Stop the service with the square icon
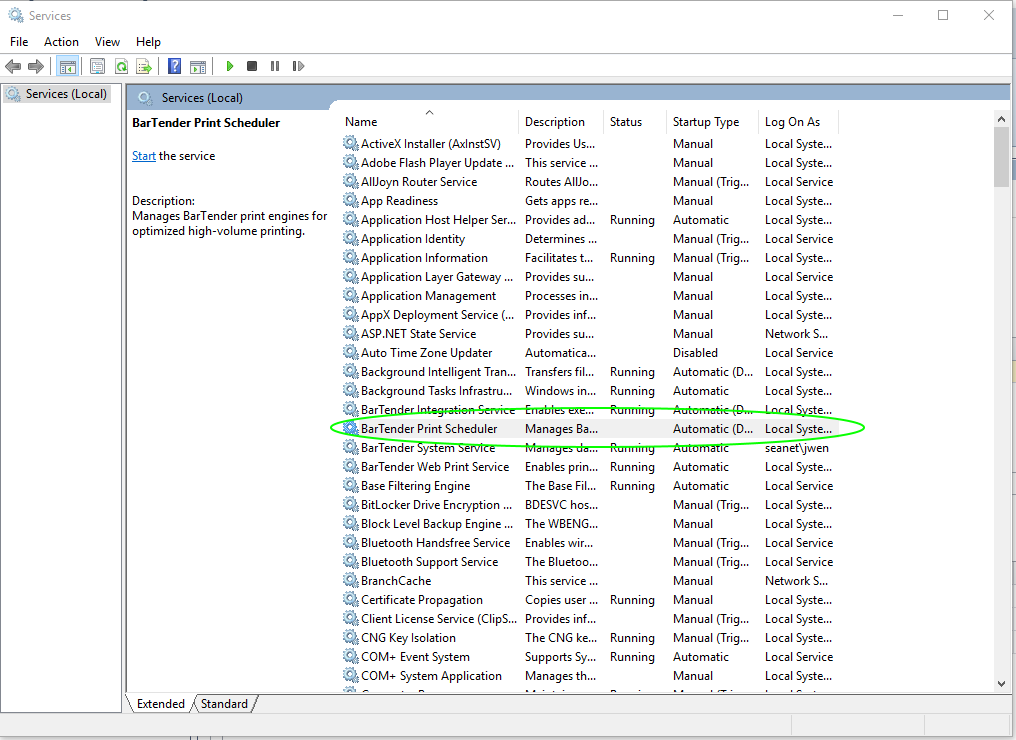Viewport: 1016px width, 740px height. [252, 66]
